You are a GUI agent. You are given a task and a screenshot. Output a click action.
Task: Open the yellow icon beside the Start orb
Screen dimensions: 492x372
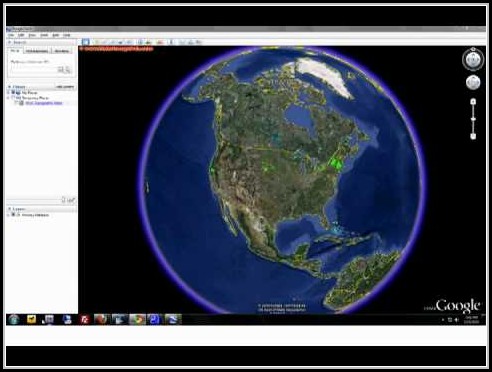[x=31, y=319]
